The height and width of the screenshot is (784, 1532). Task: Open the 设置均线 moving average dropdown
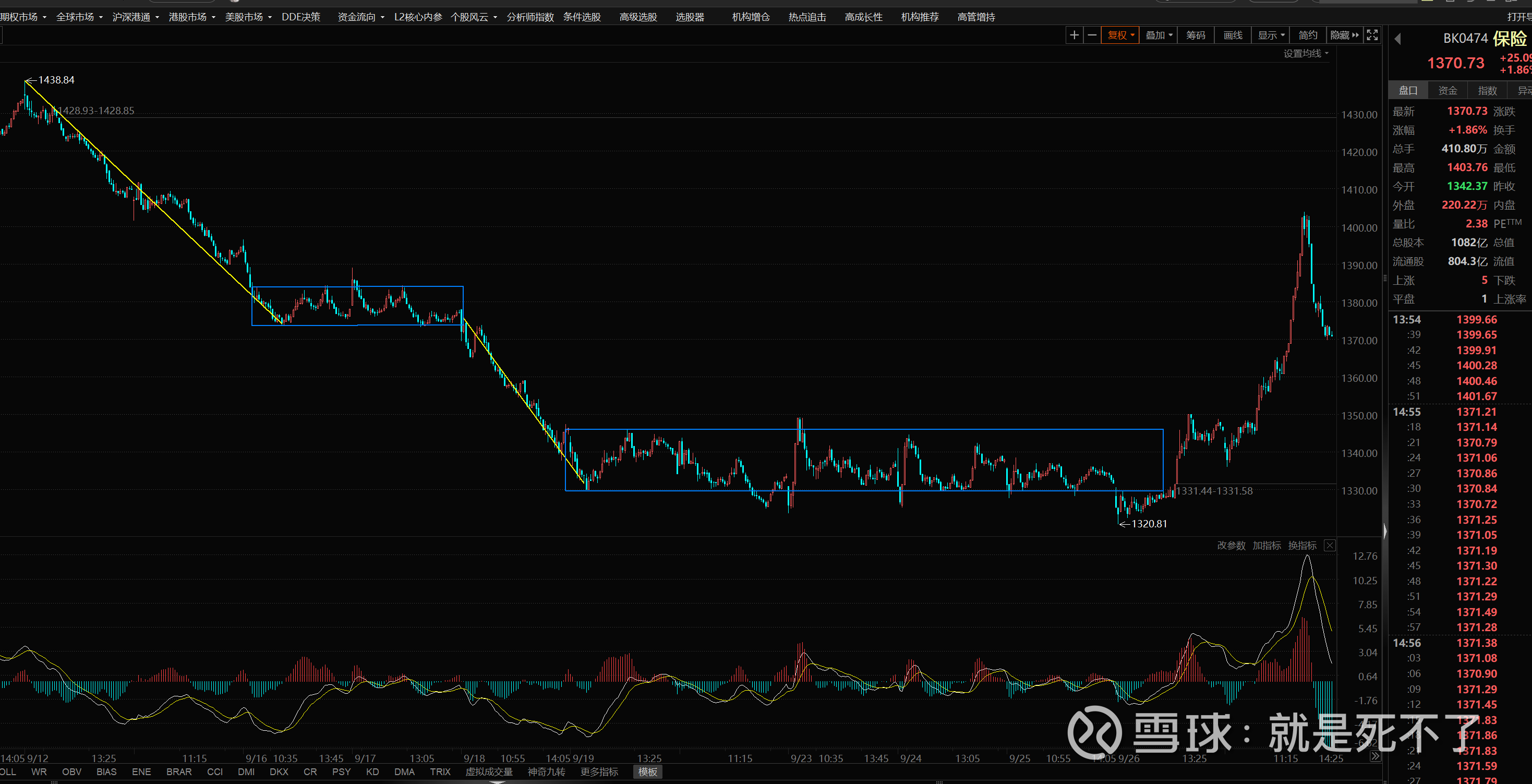(x=1306, y=54)
